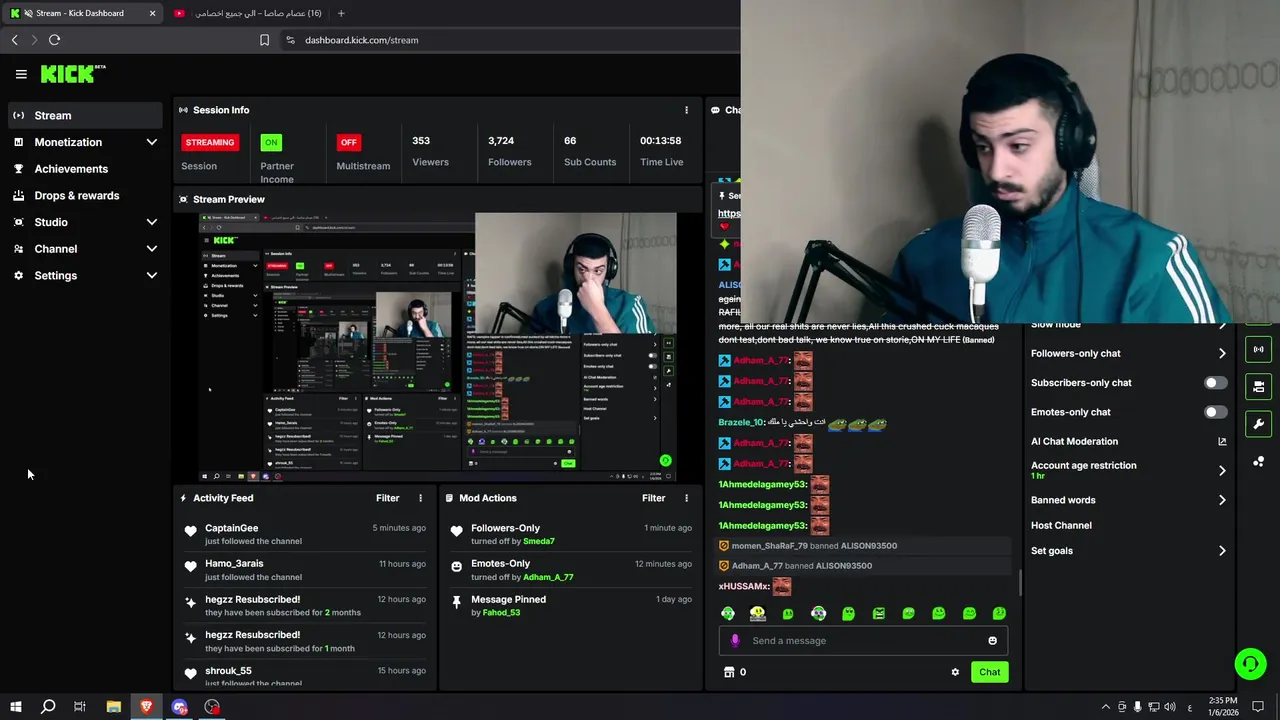Open Followers-only chat options chevron
This screenshot has height=720, width=1280.
[x=1222, y=353]
